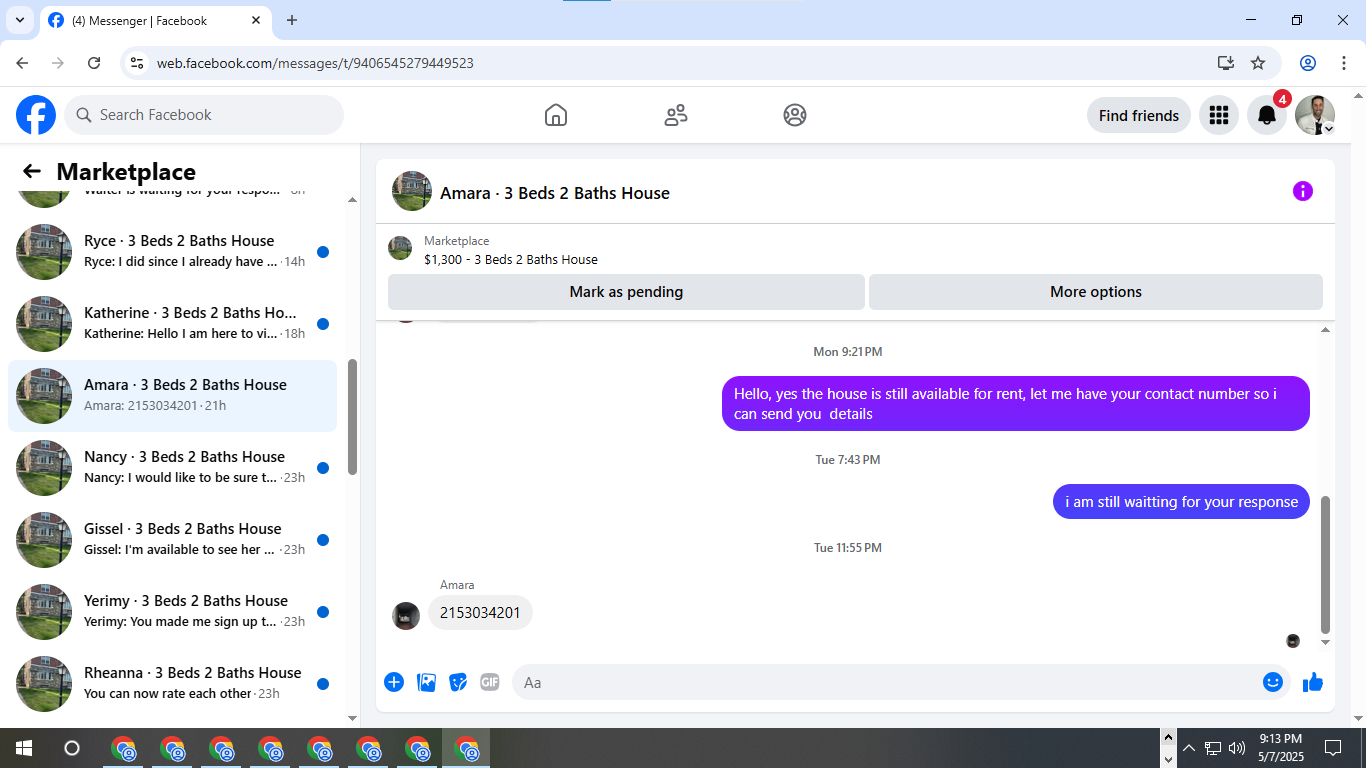Click Amara · 3 Beds 2 Baths House header title
The height and width of the screenshot is (768, 1366).
[555, 193]
